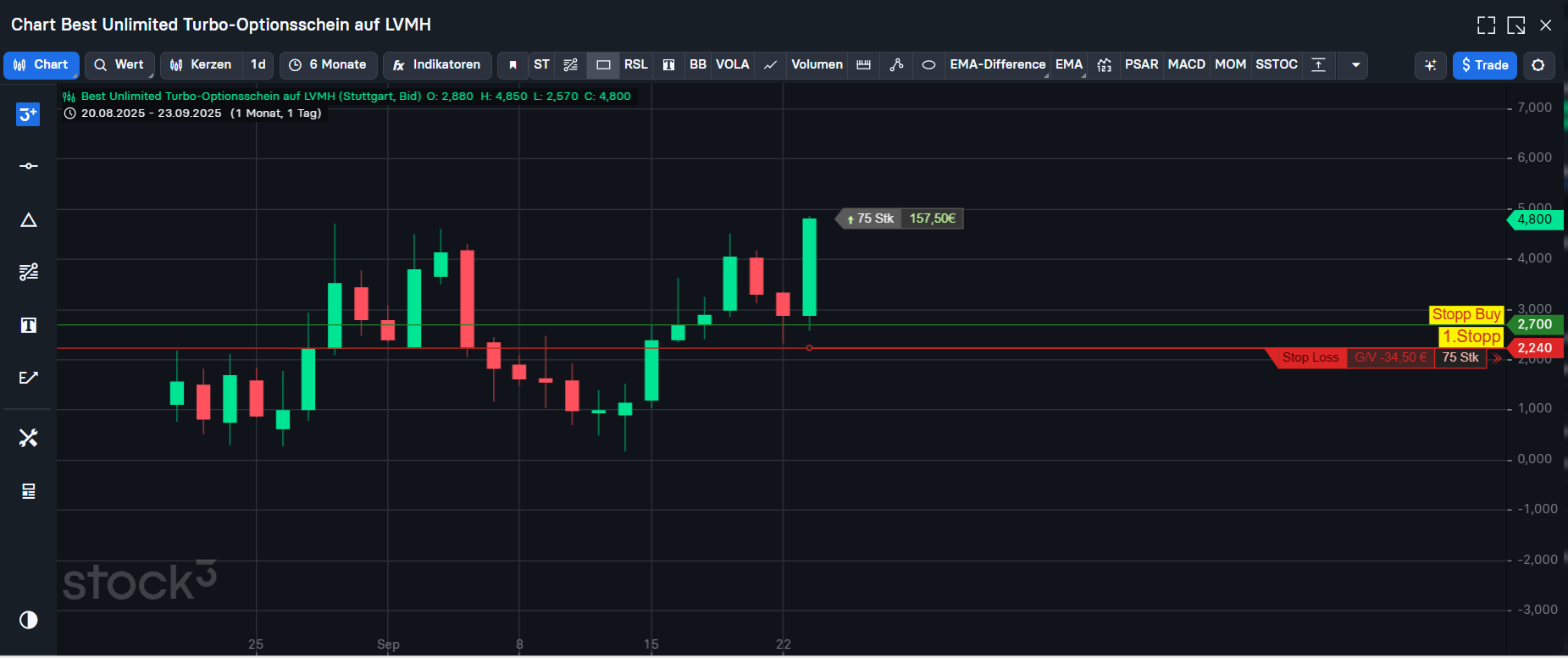Click the ruler measurement icon in toolbar
Image resolution: width=1568 pixels, height=658 pixels.
[x=863, y=65]
